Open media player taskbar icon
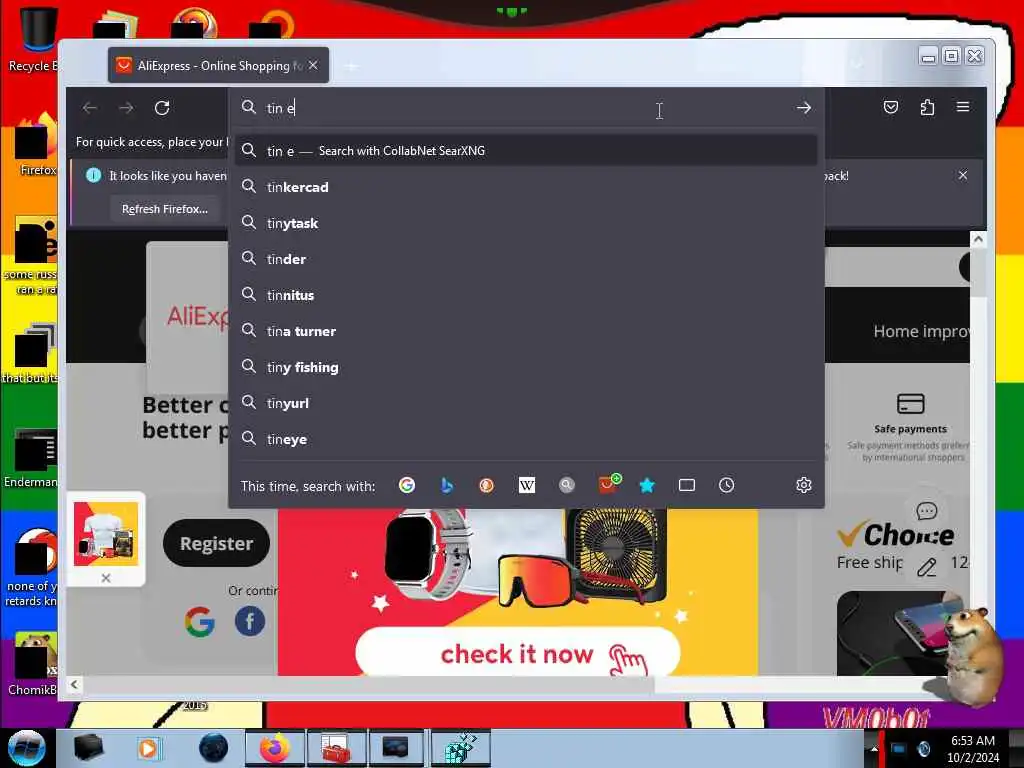This screenshot has width=1024, height=768. (148, 748)
